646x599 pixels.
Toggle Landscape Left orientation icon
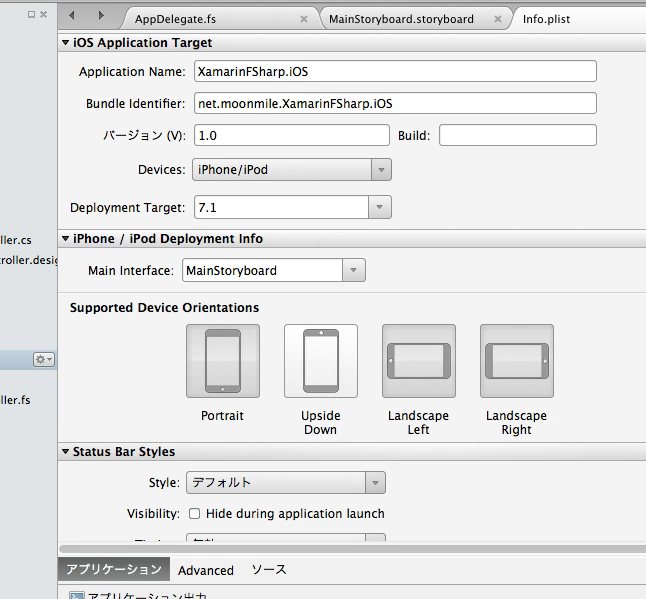coord(418,361)
